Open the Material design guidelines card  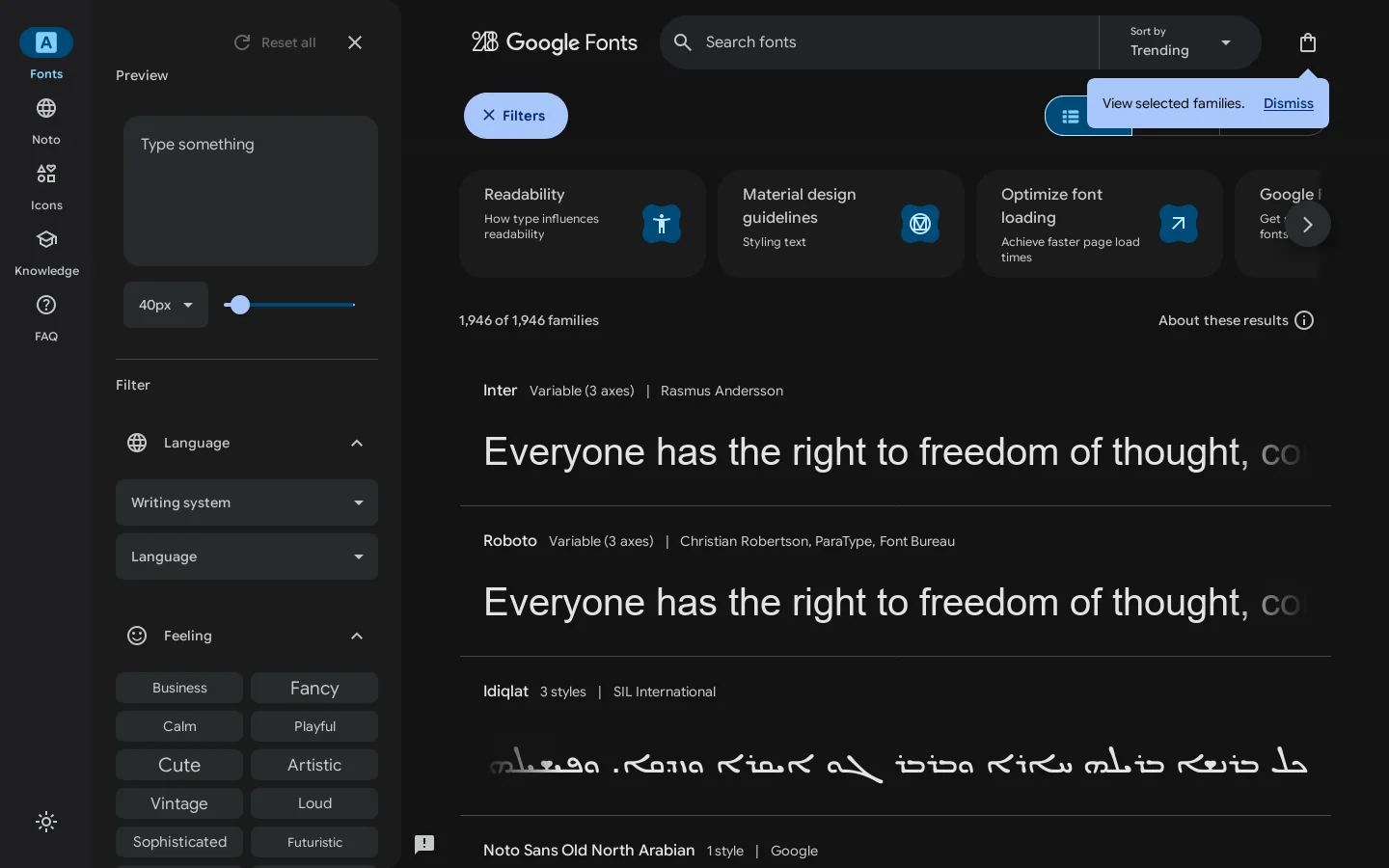tap(841, 224)
